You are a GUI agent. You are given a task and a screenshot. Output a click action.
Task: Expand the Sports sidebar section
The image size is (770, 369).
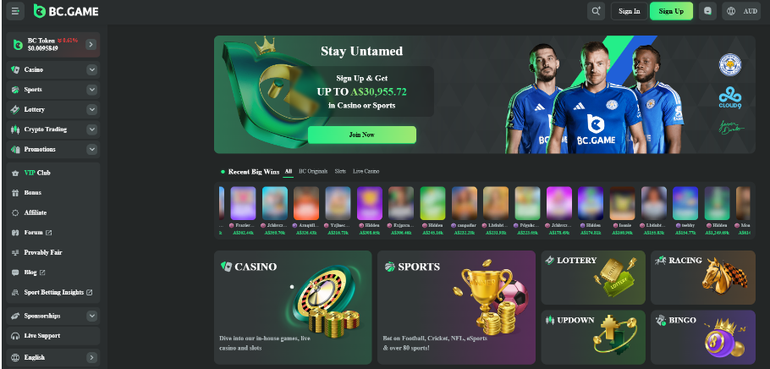pos(92,89)
